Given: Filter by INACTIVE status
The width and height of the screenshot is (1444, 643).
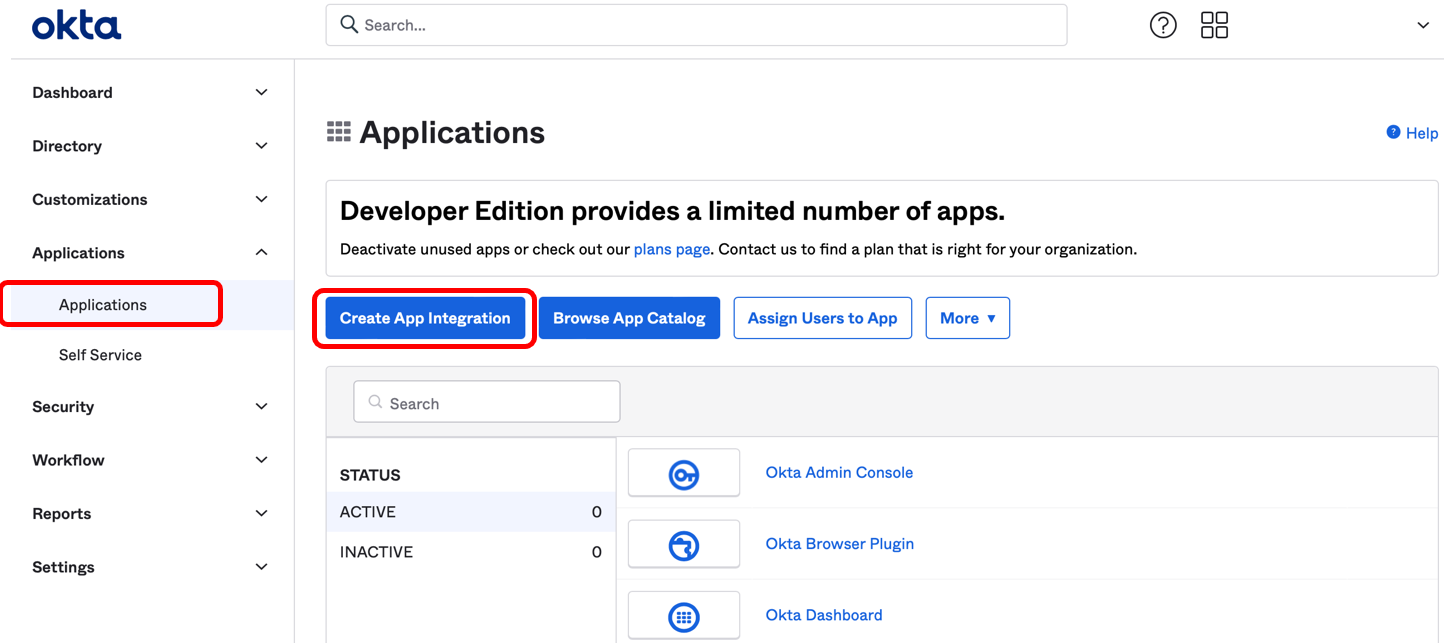Looking at the screenshot, I should [471, 552].
